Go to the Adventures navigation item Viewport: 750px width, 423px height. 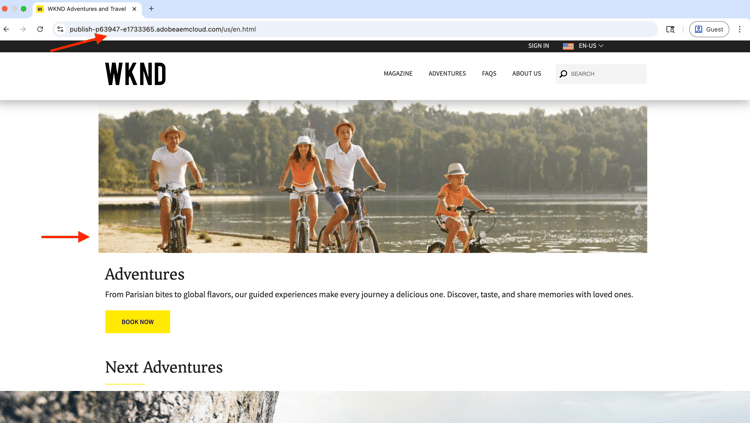point(447,74)
